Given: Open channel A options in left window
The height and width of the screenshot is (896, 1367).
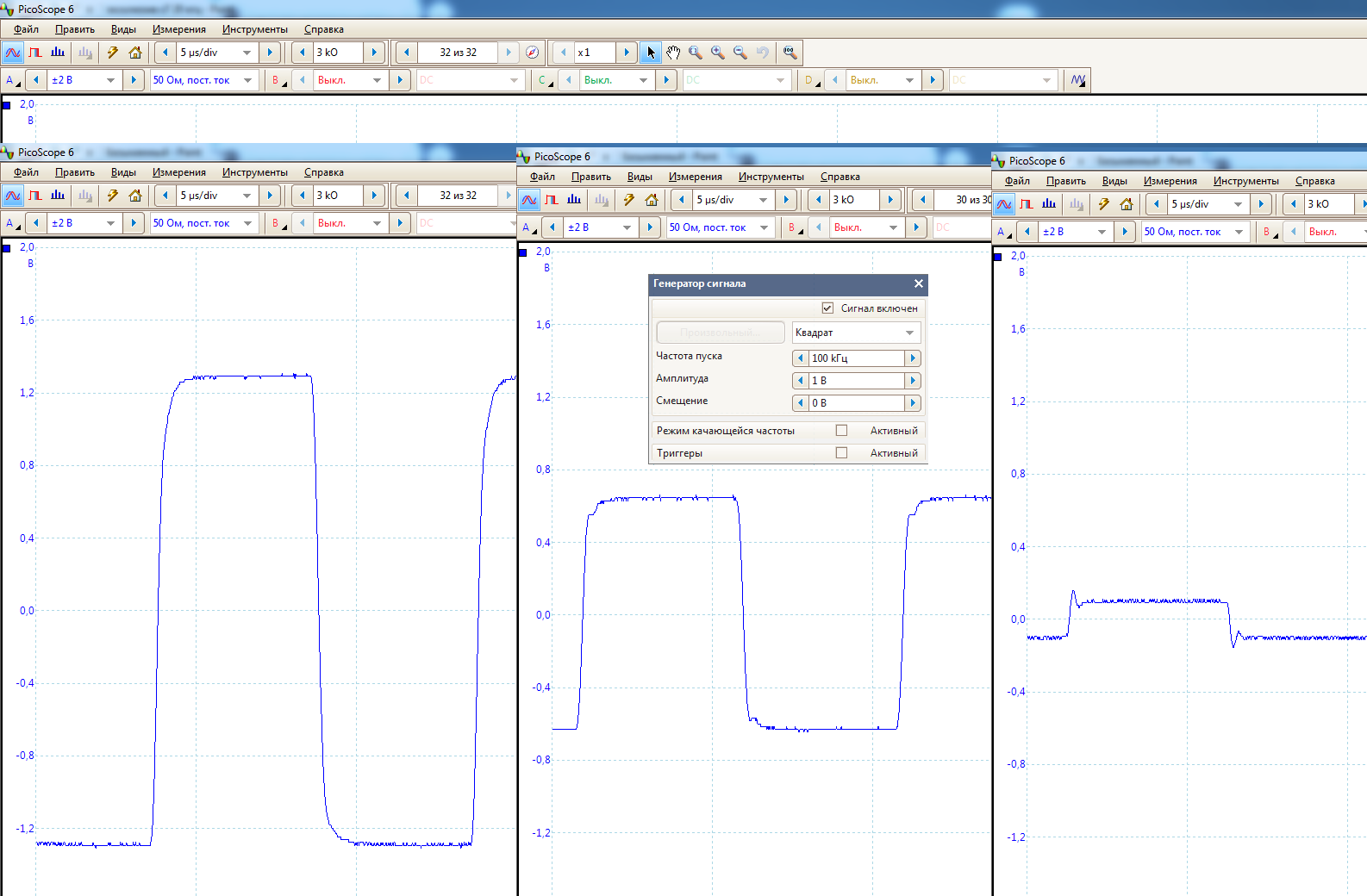Looking at the screenshot, I should tap(12, 223).
